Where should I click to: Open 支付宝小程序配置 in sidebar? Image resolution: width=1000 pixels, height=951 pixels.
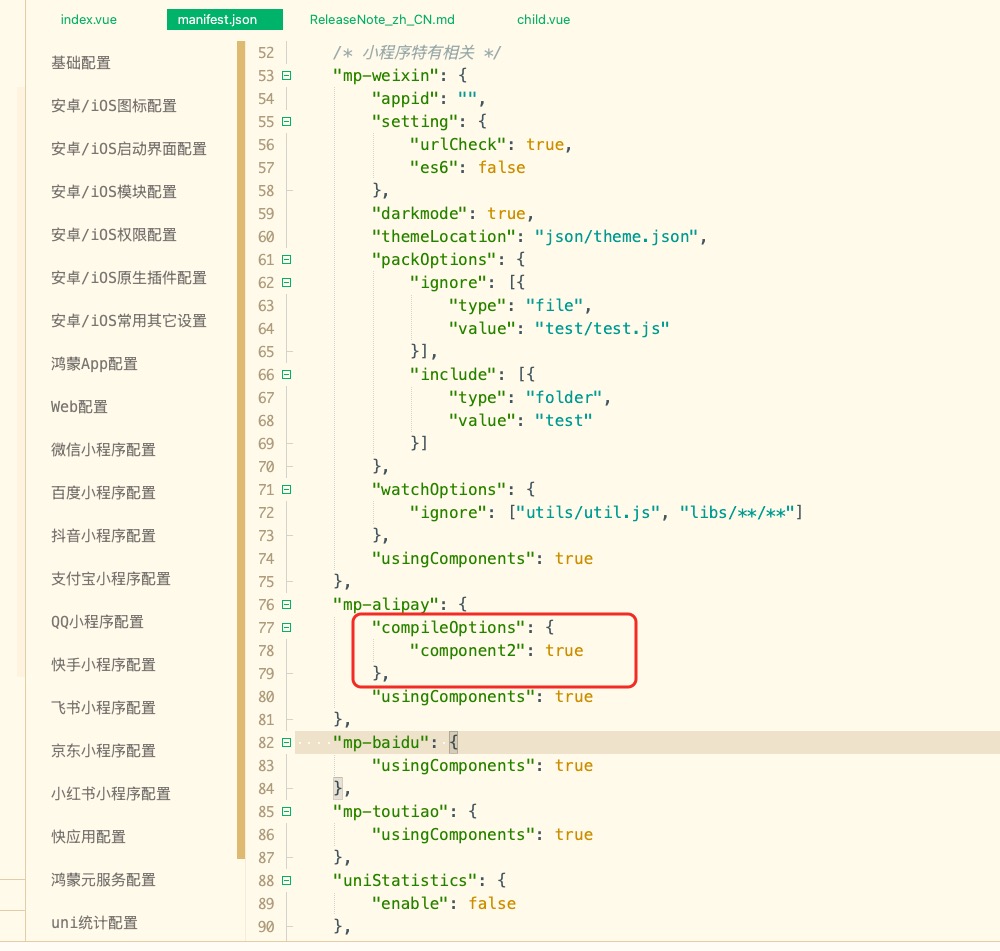[x=110, y=579]
